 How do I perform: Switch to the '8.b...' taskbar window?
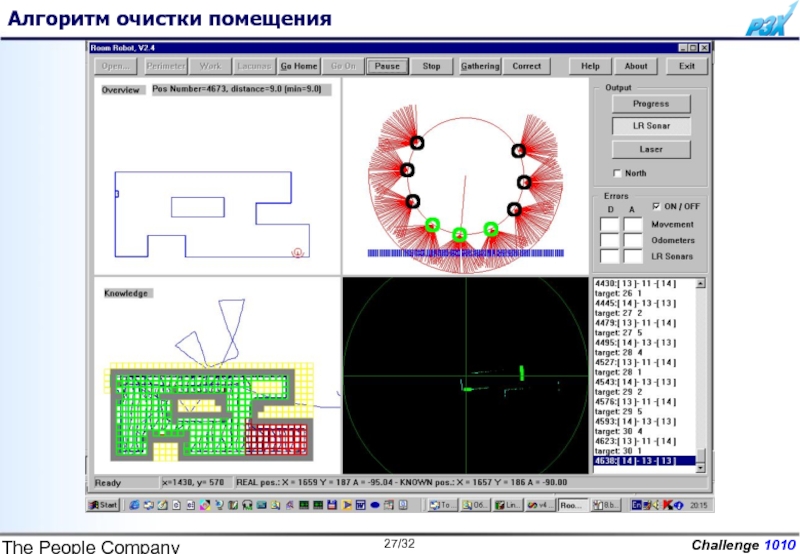click(x=605, y=505)
